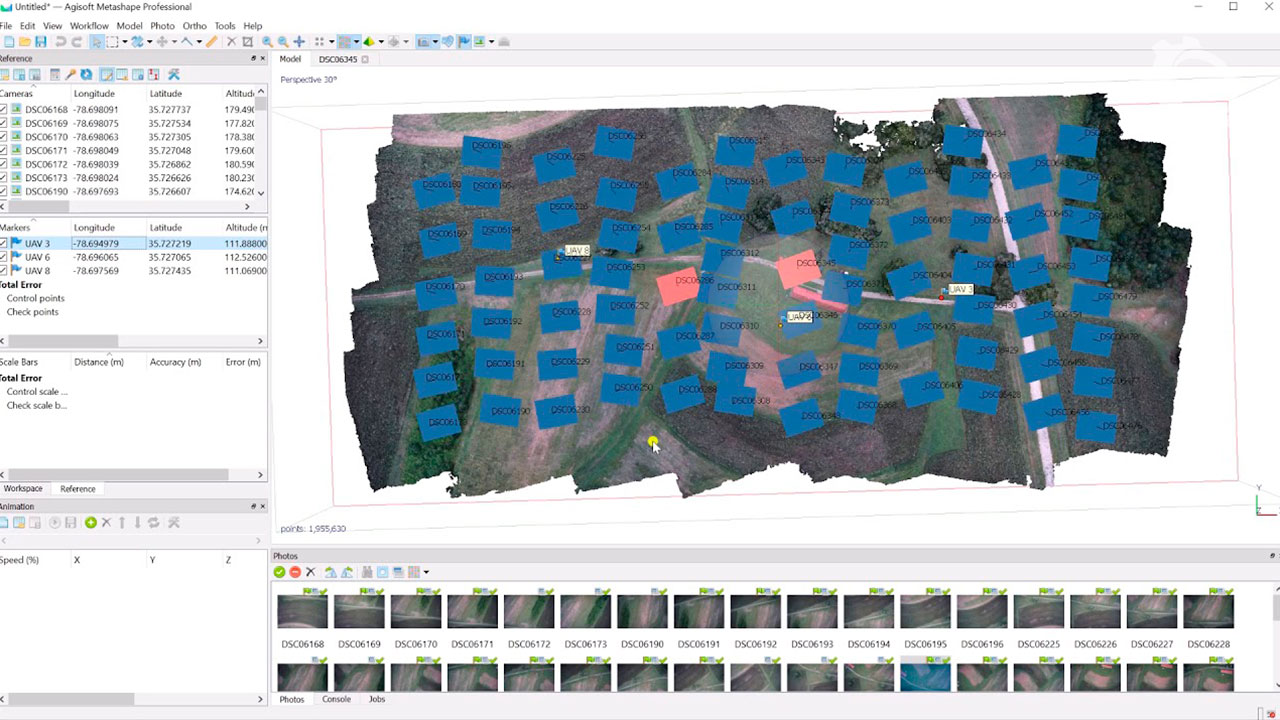Click the green Add animation keyframe icon

coord(91,523)
